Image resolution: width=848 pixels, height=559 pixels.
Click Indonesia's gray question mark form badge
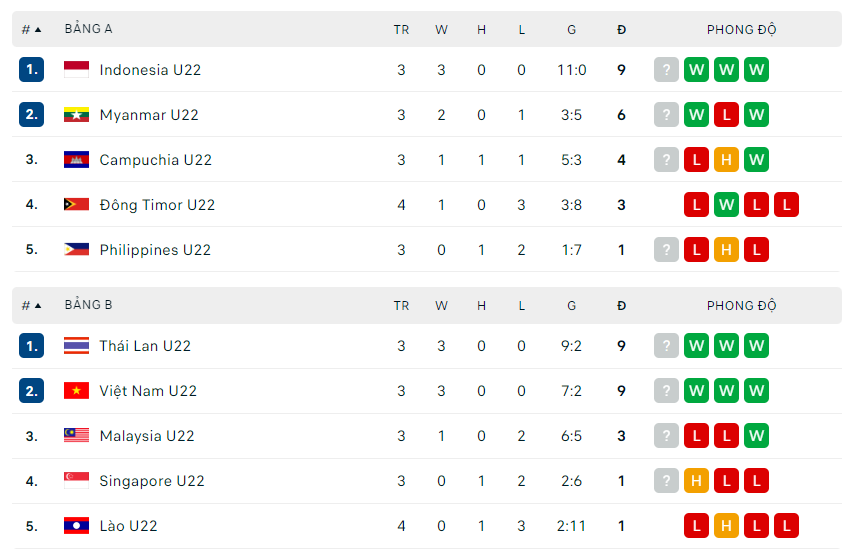tap(666, 70)
